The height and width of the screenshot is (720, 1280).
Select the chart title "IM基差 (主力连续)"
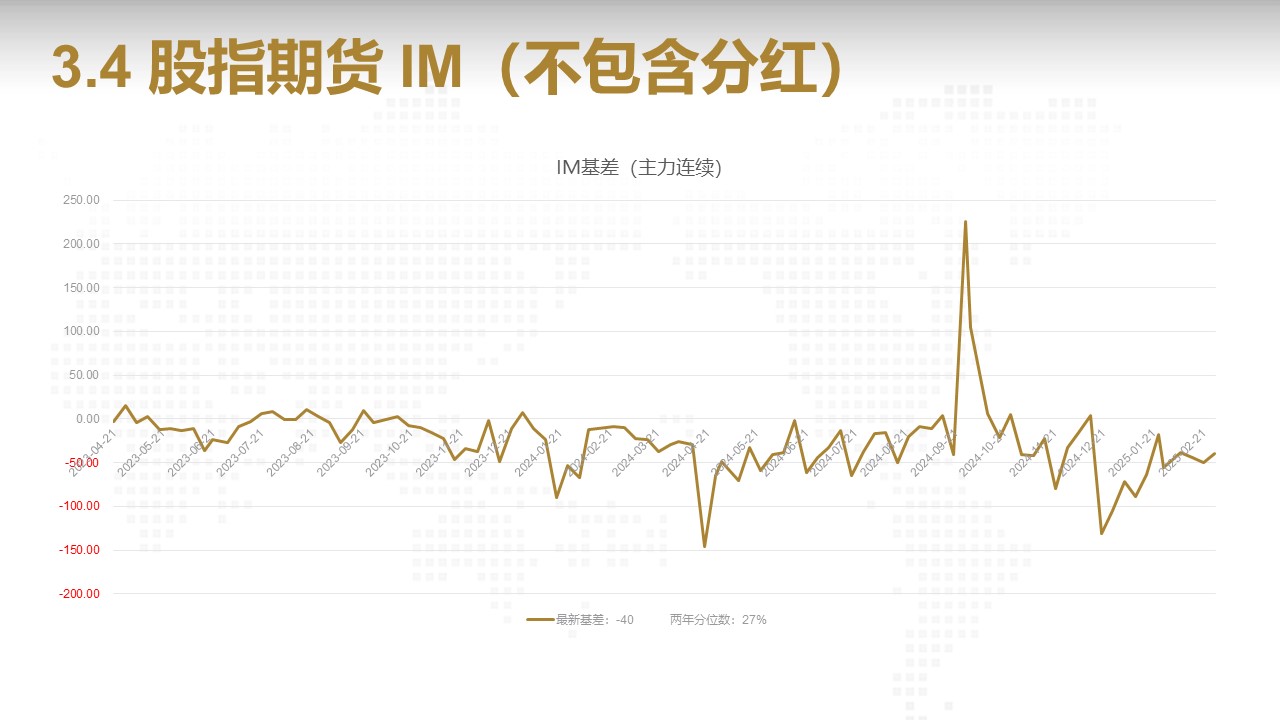pos(638,168)
